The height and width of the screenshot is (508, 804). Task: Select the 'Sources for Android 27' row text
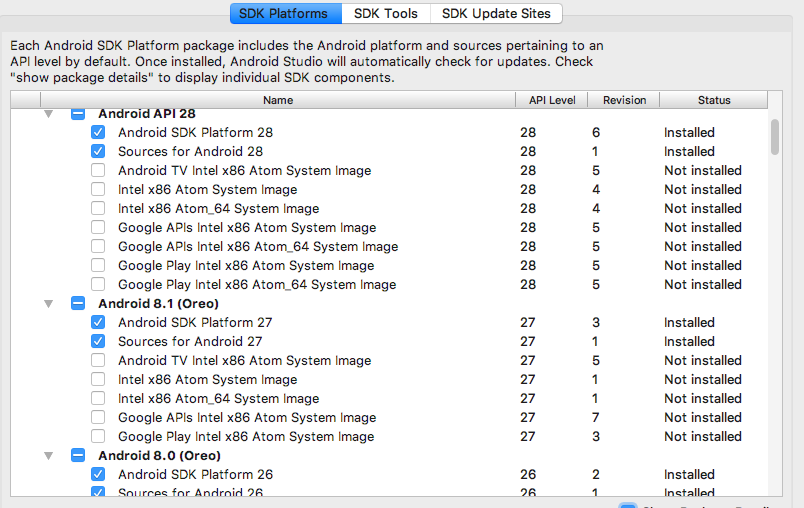(x=190, y=341)
